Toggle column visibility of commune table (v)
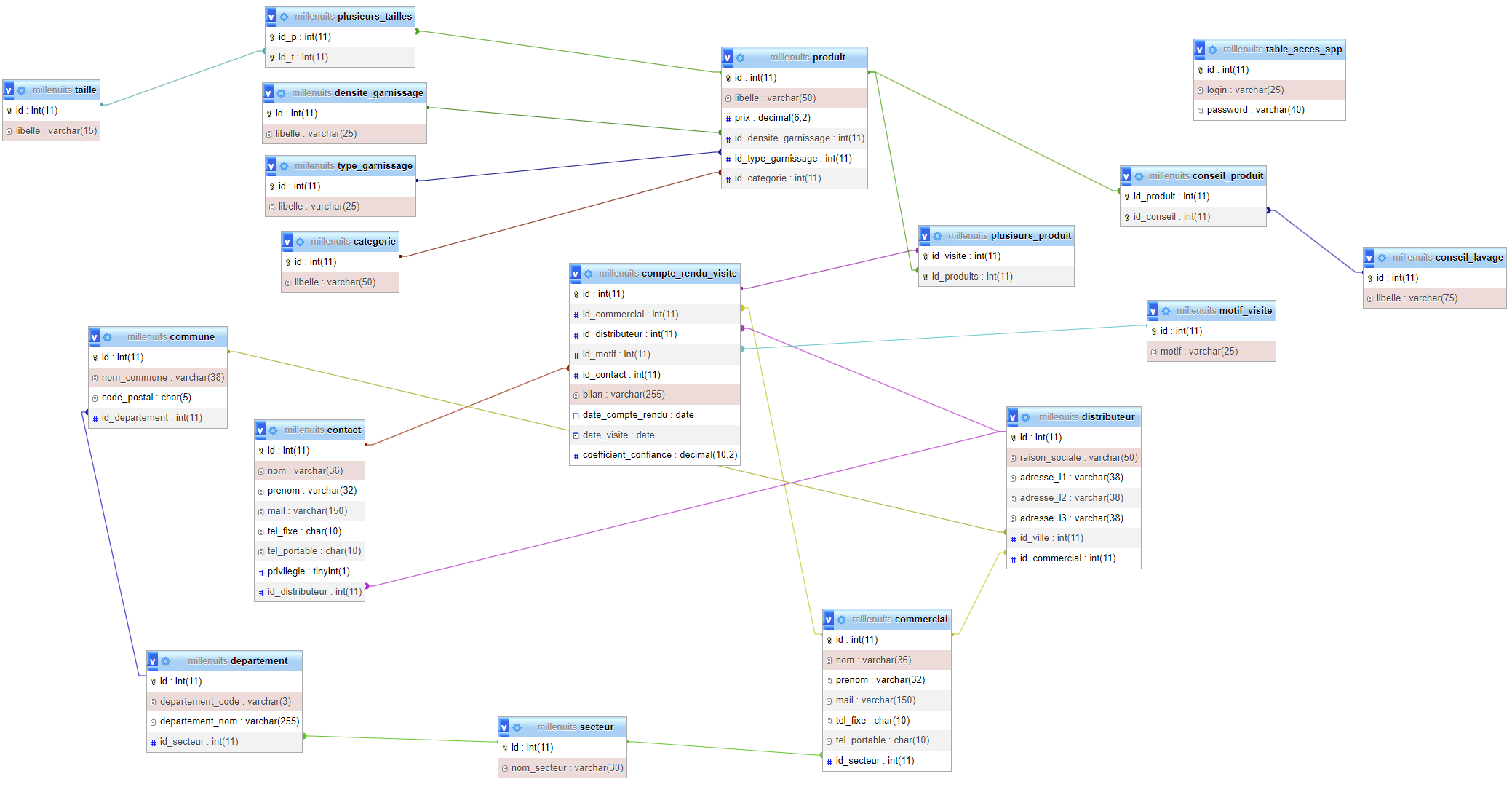Viewport: 1512px width, 795px height. 95,337
